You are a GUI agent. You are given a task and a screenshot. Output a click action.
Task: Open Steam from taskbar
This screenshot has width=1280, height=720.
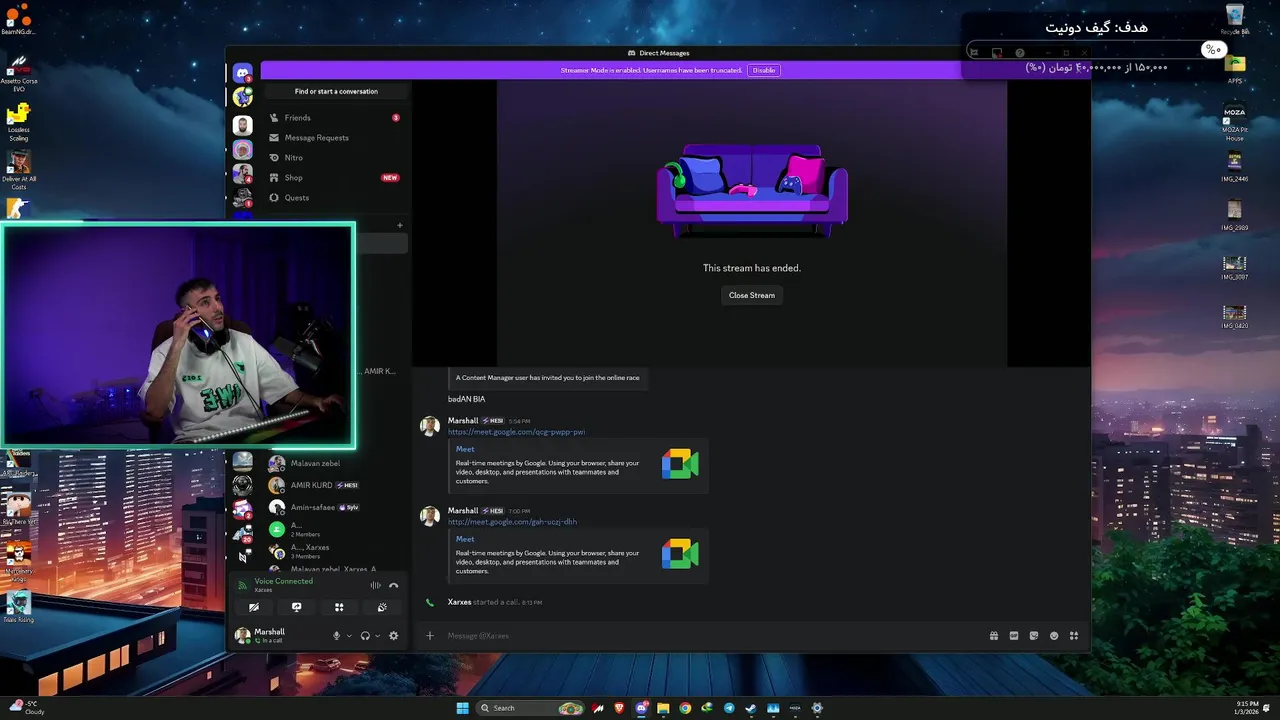click(751, 708)
